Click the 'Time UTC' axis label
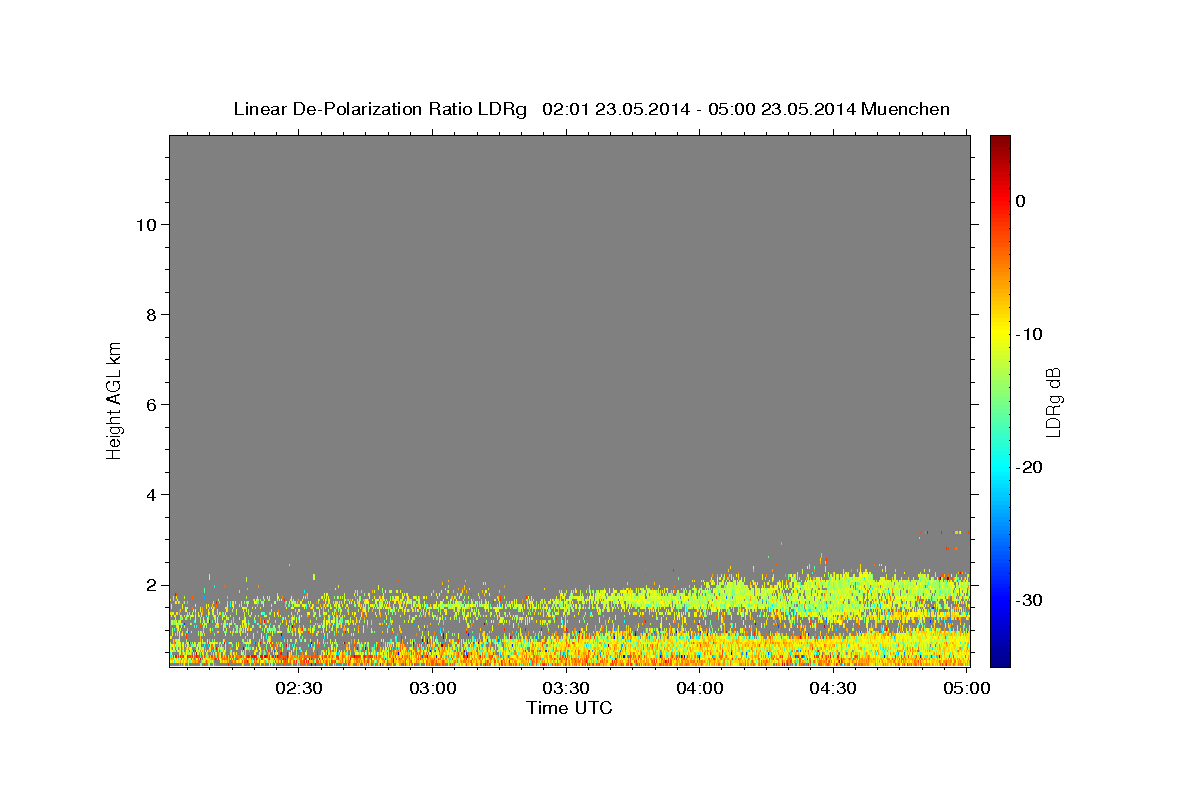Image resolution: width=1200 pixels, height=800 pixels. (569, 708)
